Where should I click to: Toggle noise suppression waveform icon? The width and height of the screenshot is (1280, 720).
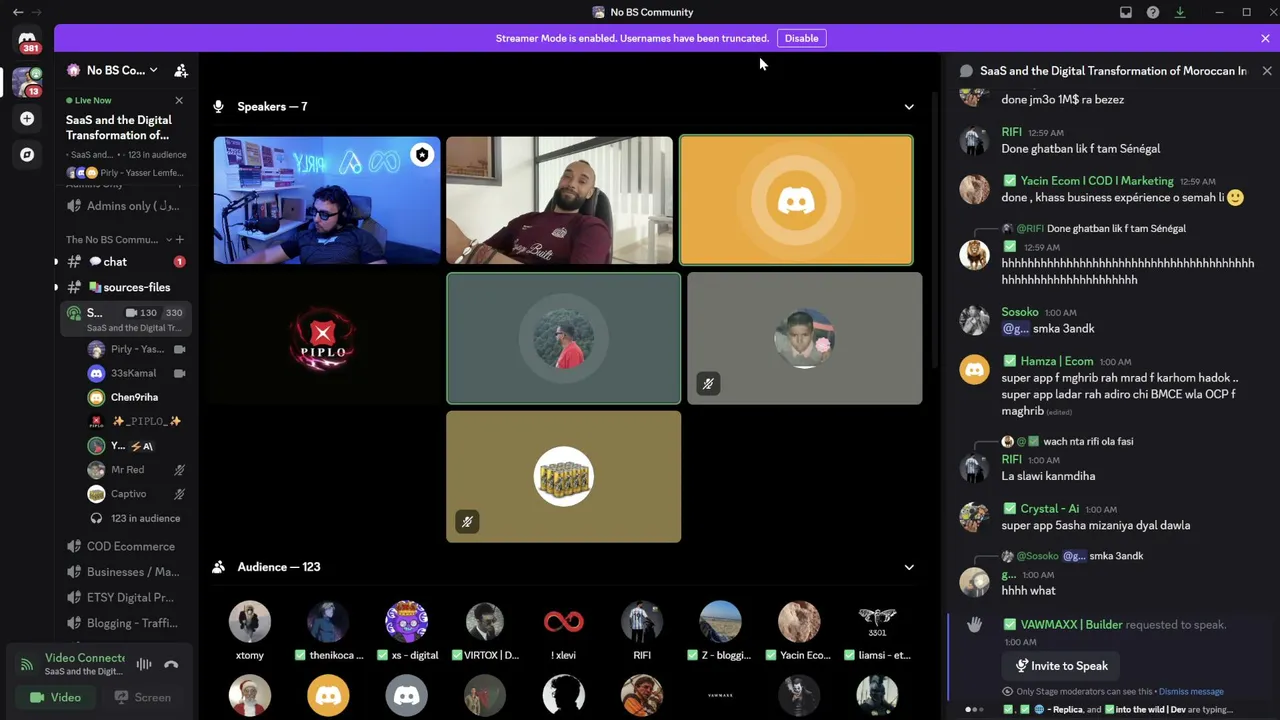tap(144, 664)
